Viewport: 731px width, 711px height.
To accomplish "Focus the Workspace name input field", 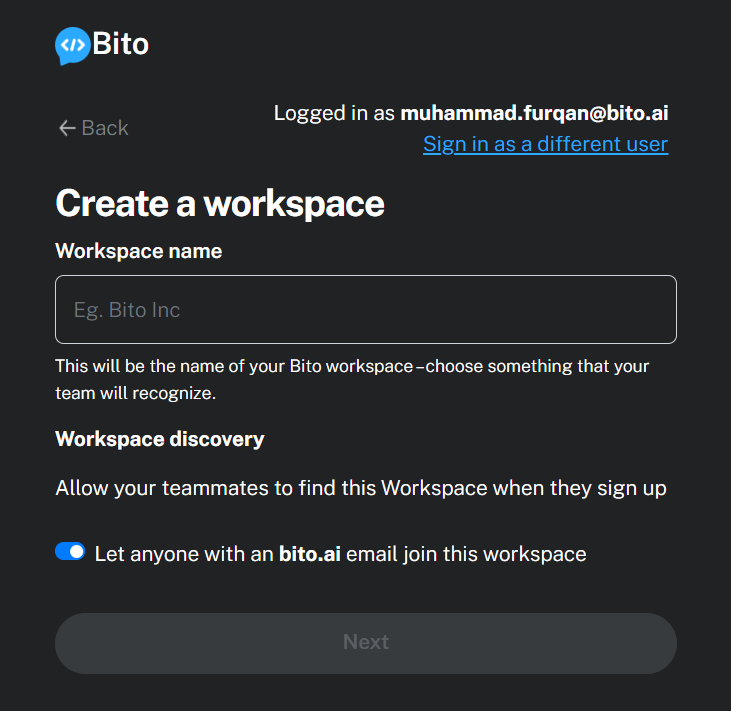I will (366, 310).
